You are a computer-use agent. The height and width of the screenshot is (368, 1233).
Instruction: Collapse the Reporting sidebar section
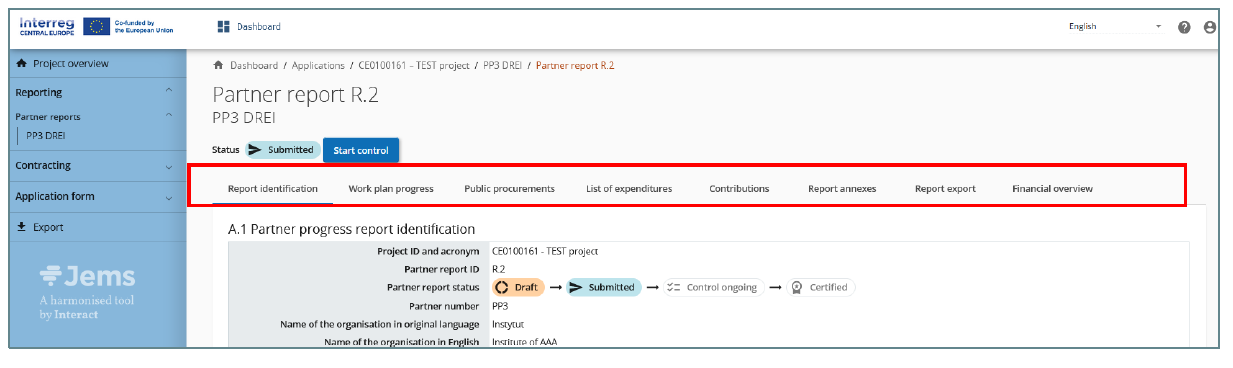click(169, 92)
